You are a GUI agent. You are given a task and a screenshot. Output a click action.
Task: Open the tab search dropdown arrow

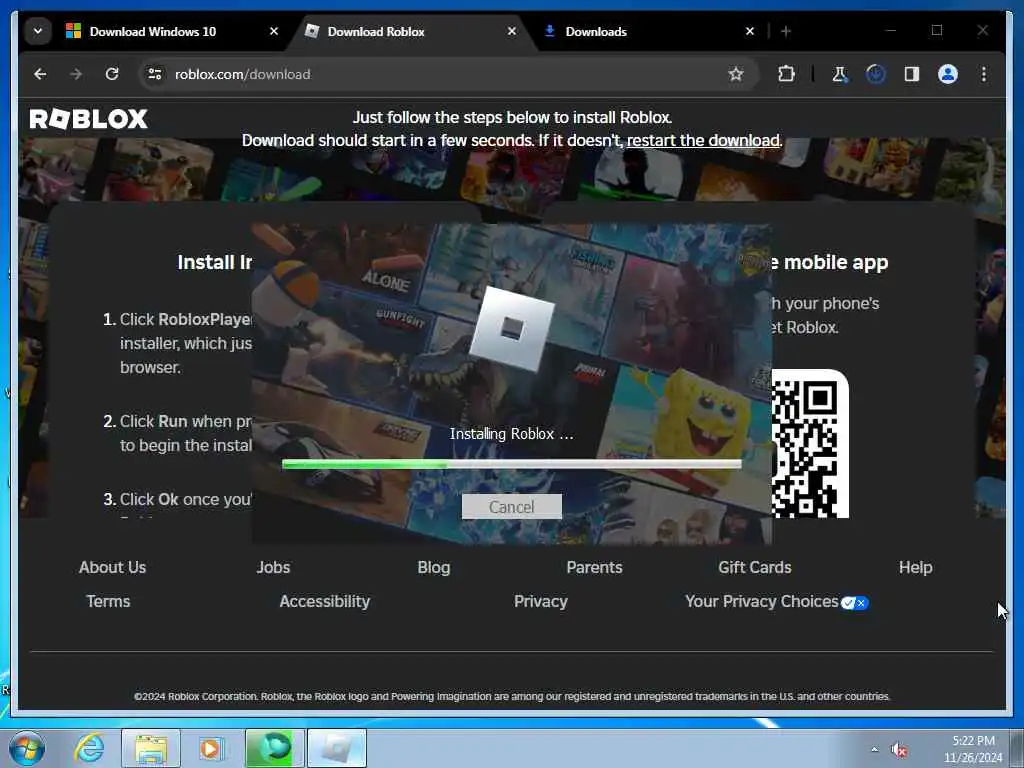(38, 31)
